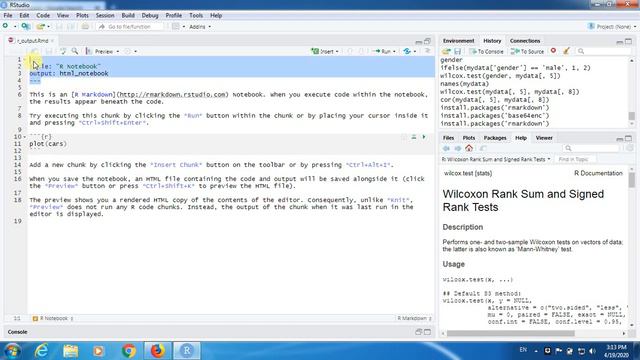Click Help pane home icon
Image resolution: width=640 pixels, height=360 pixels.
(469, 148)
